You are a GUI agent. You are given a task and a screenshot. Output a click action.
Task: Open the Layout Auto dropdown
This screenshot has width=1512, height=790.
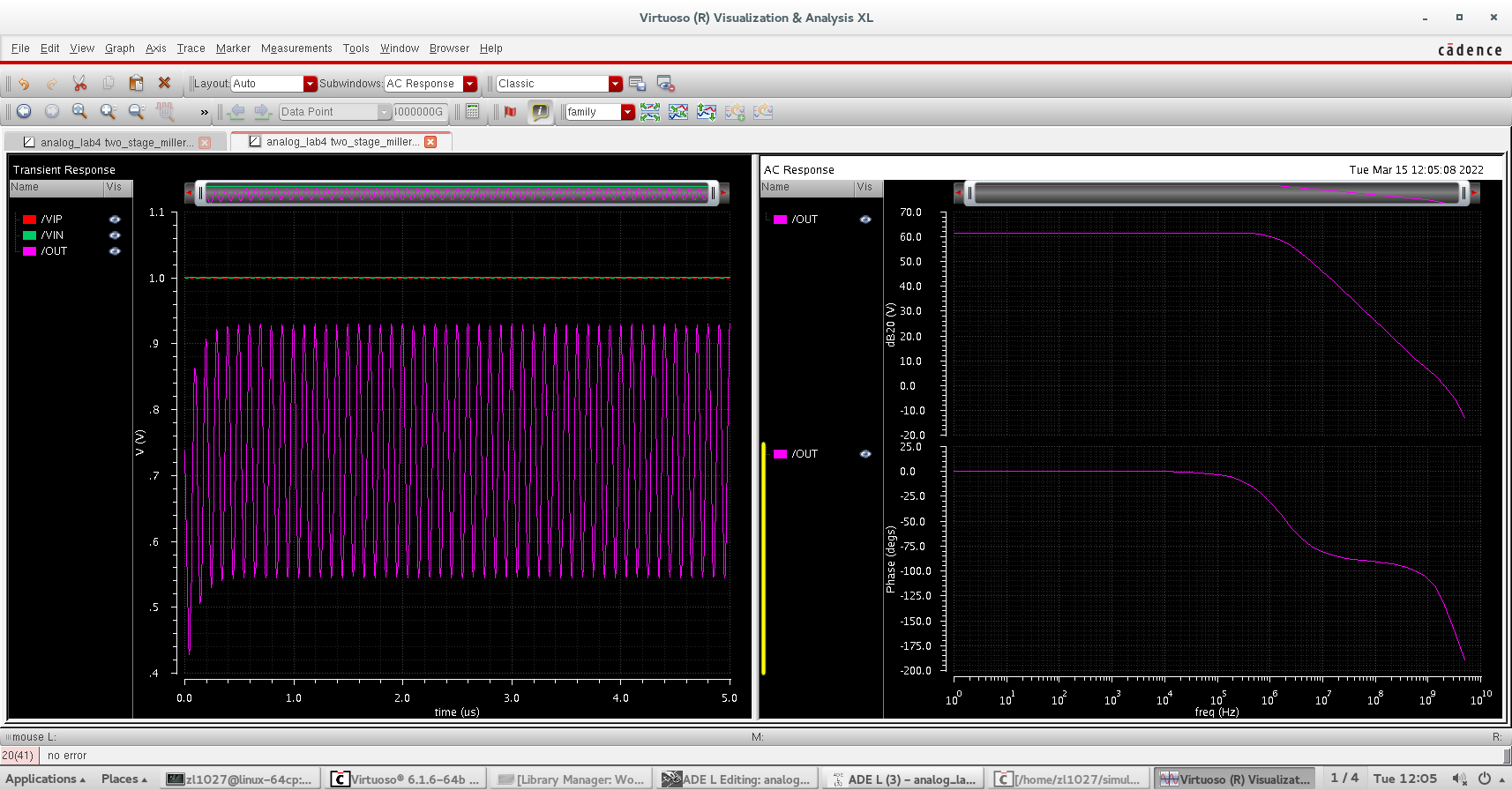[273, 84]
